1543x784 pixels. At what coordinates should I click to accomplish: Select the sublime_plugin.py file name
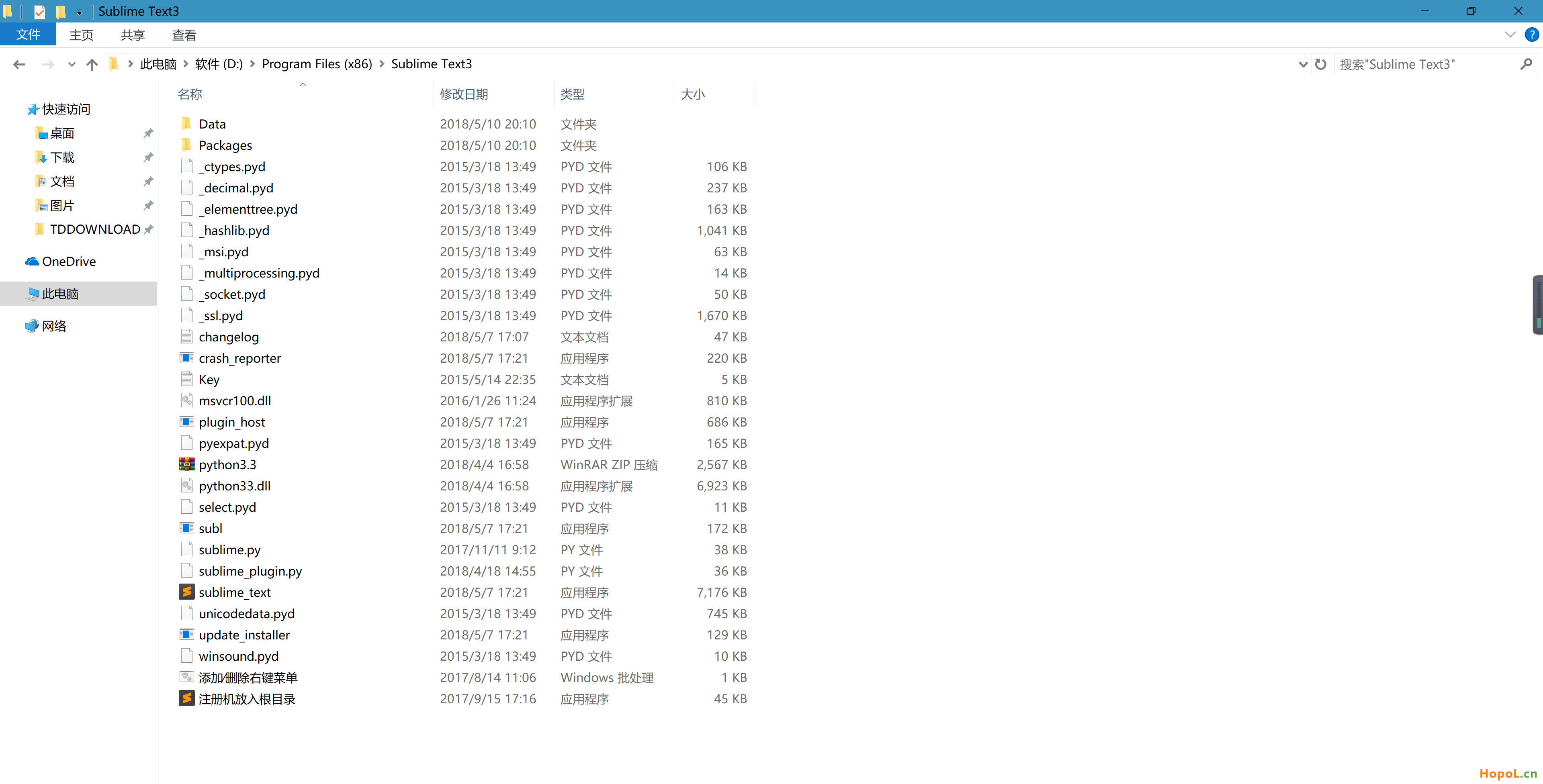tap(250, 571)
